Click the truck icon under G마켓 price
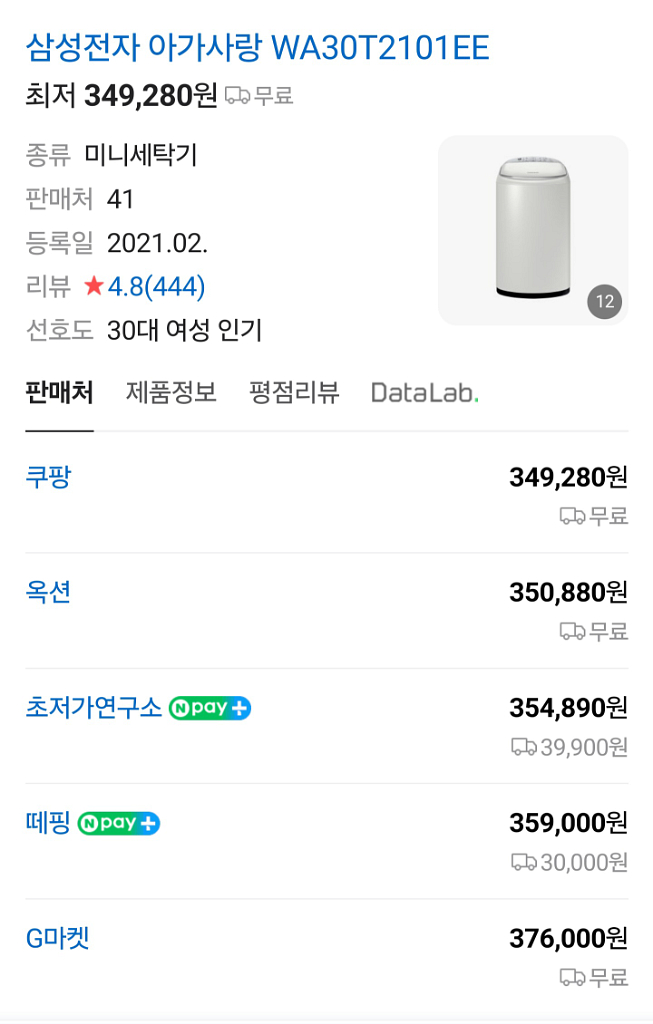 pyautogui.click(x=572, y=977)
